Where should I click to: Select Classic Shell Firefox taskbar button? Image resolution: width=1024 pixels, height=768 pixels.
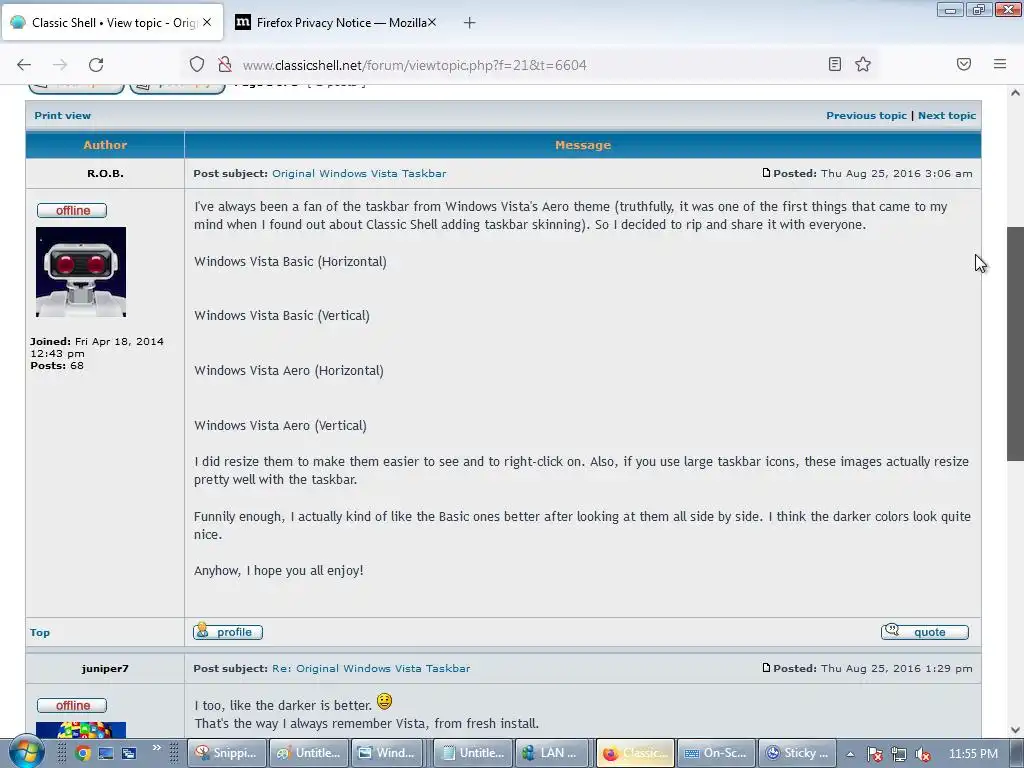[636, 753]
